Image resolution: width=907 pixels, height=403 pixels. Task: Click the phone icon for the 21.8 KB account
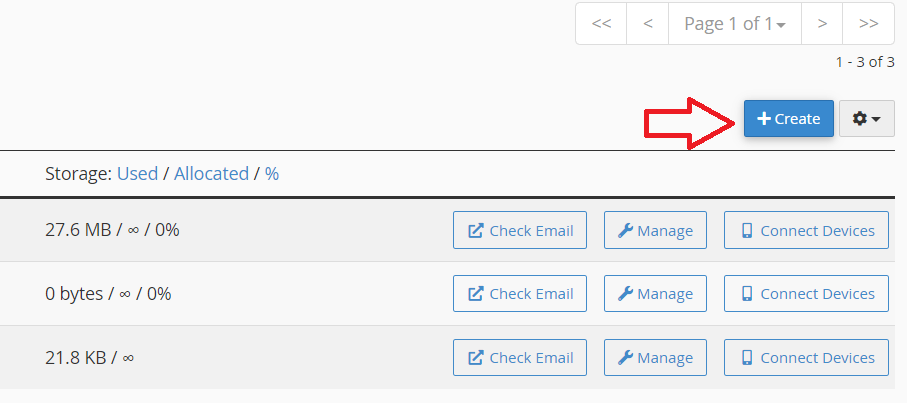[x=746, y=357]
